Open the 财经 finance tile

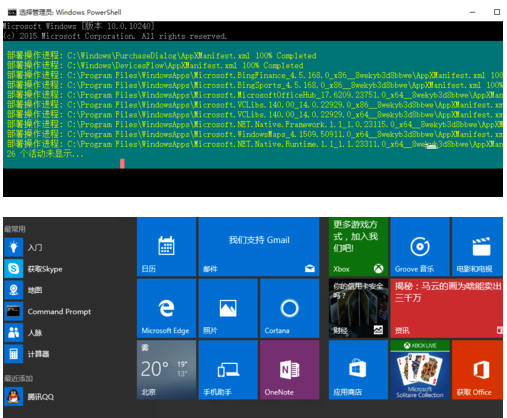point(358,308)
